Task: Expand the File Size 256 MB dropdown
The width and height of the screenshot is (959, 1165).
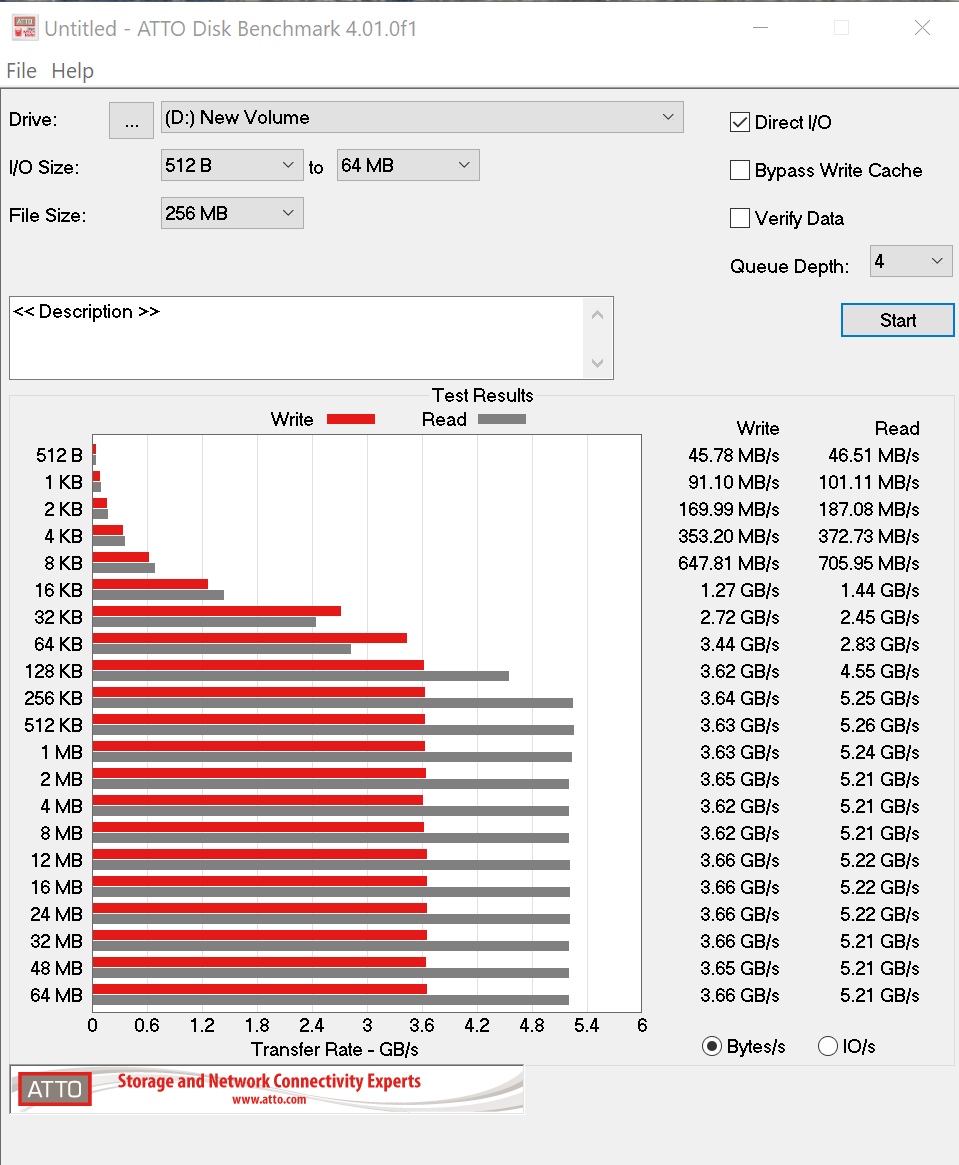Action: pyautogui.click(x=231, y=213)
